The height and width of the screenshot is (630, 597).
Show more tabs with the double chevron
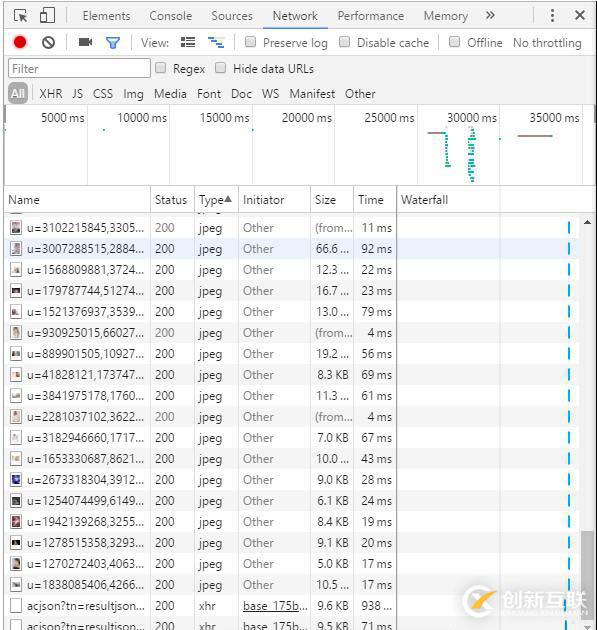pos(490,15)
